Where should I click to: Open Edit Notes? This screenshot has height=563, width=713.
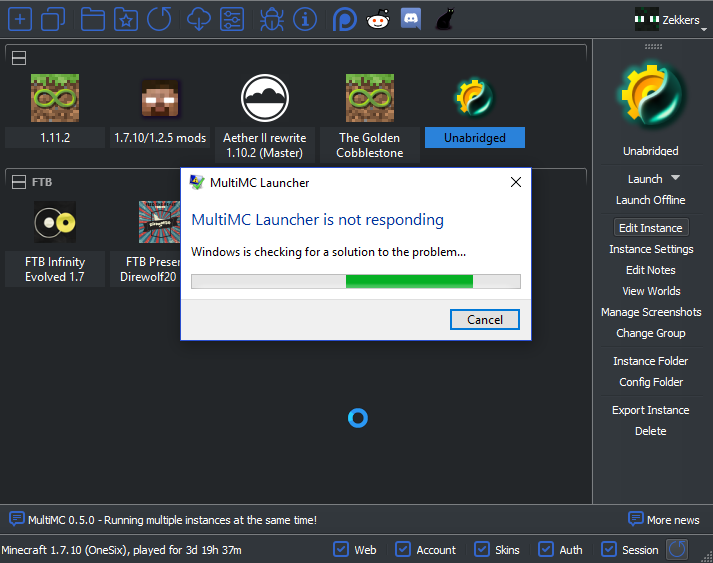click(651, 270)
